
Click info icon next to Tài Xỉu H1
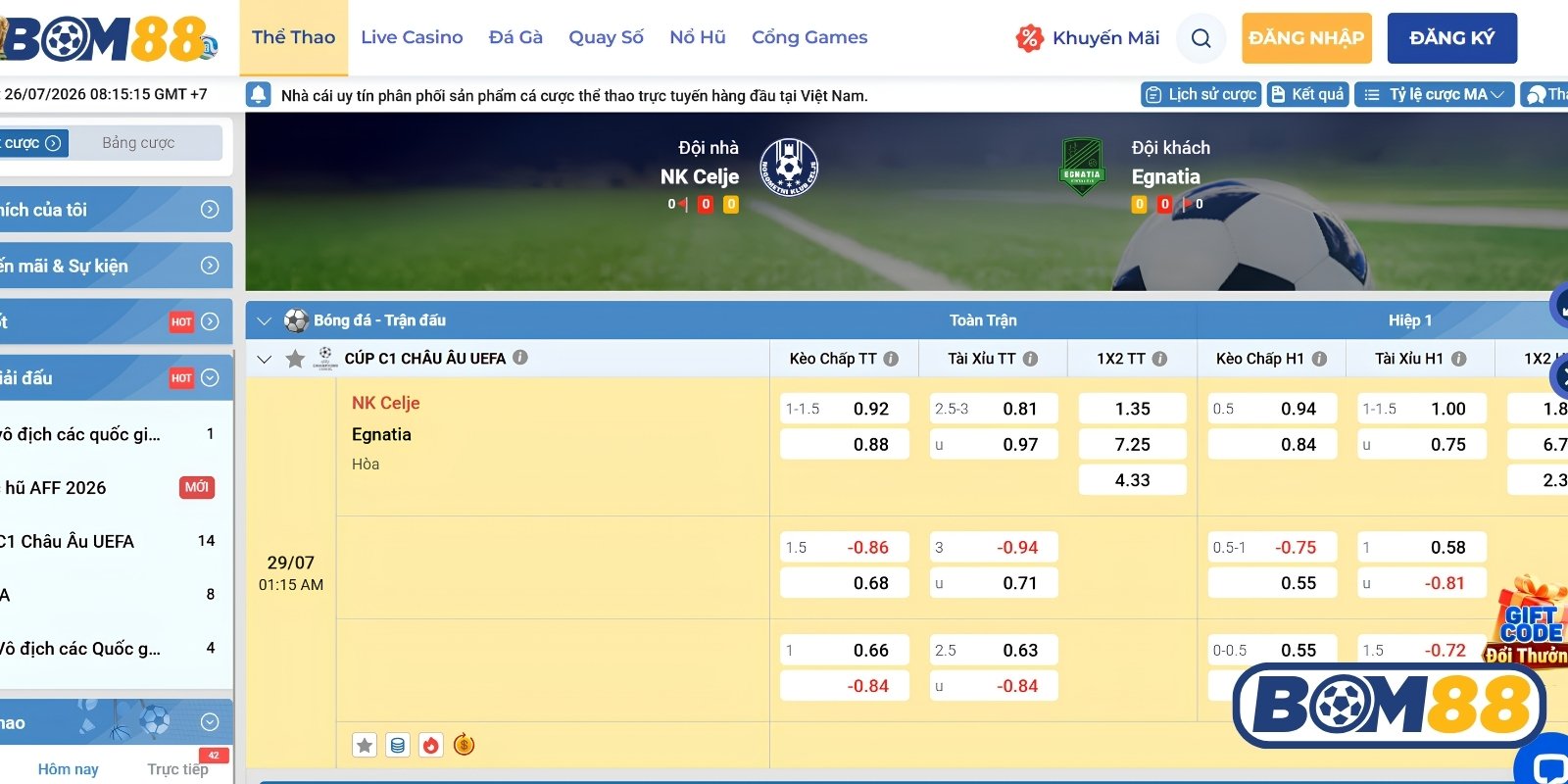[x=1458, y=359]
